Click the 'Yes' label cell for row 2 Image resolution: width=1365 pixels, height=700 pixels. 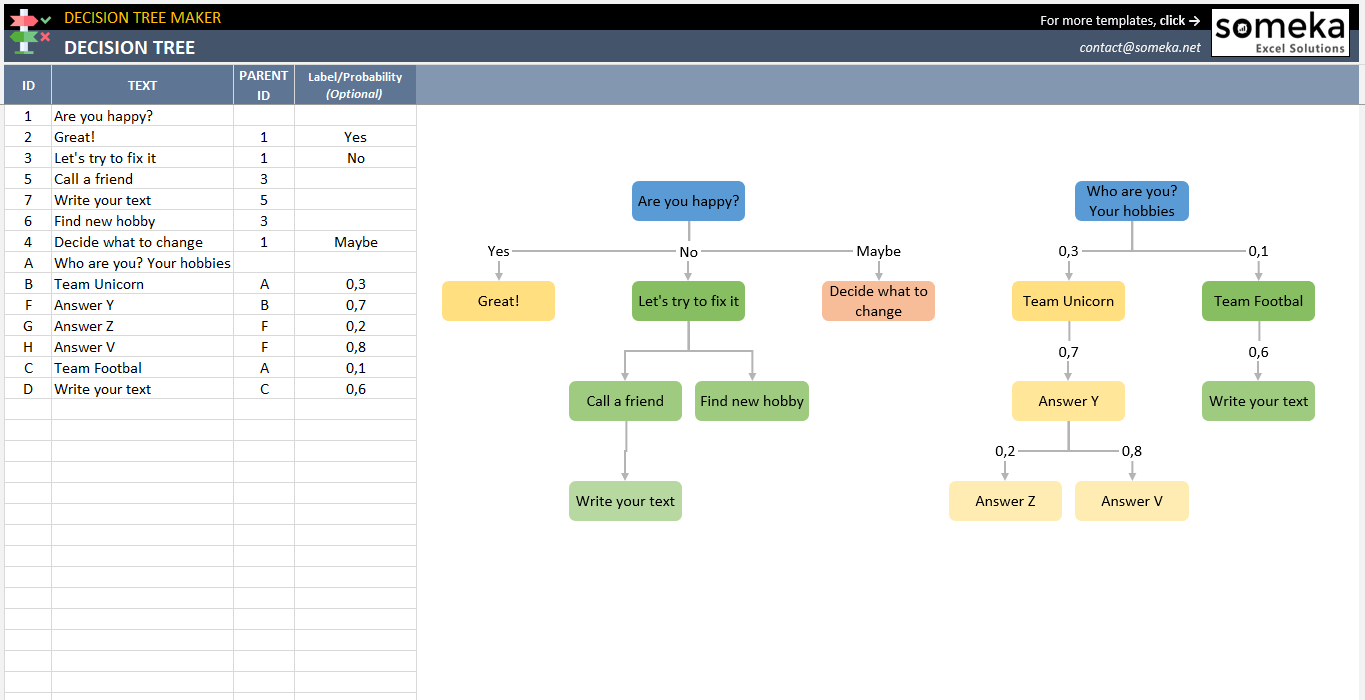(354, 137)
